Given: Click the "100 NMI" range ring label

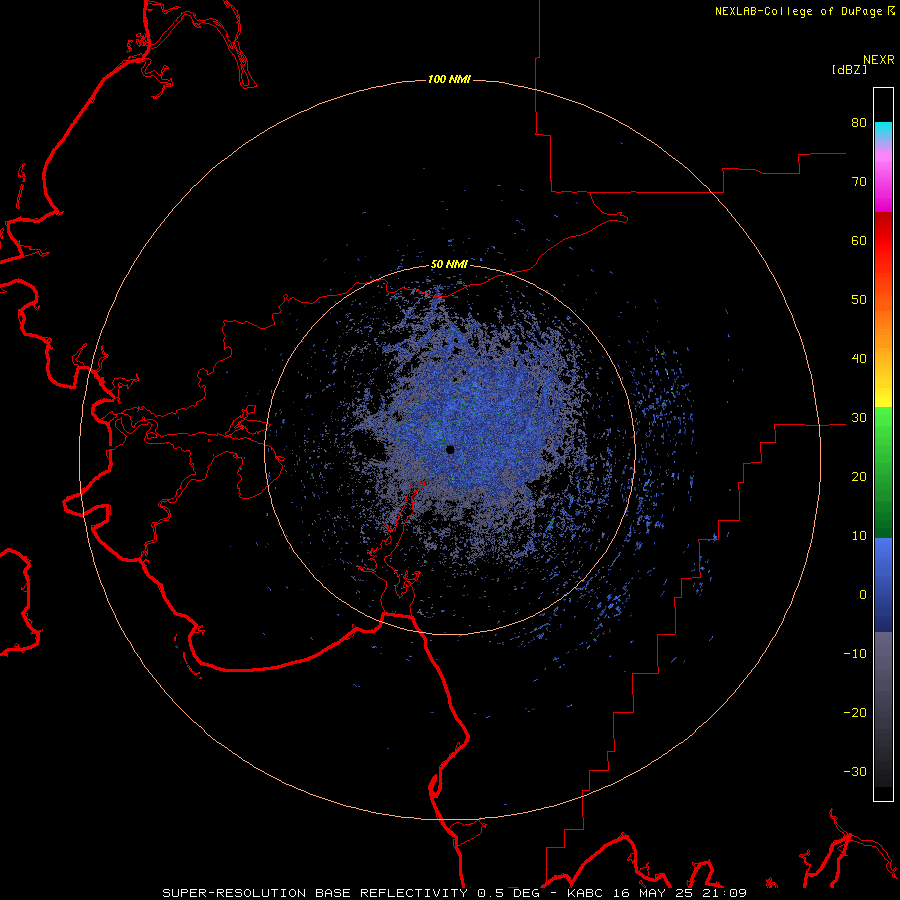Looking at the screenshot, I should 449,79.
